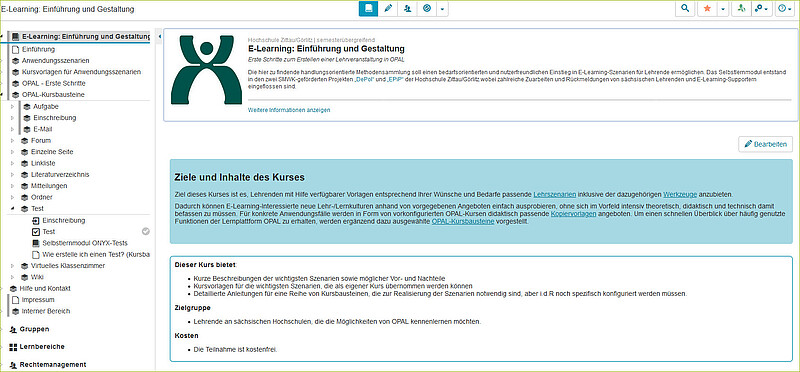The width and height of the screenshot is (800, 372).
Task: Open Einführung page in tree
Action: (38, 49)
